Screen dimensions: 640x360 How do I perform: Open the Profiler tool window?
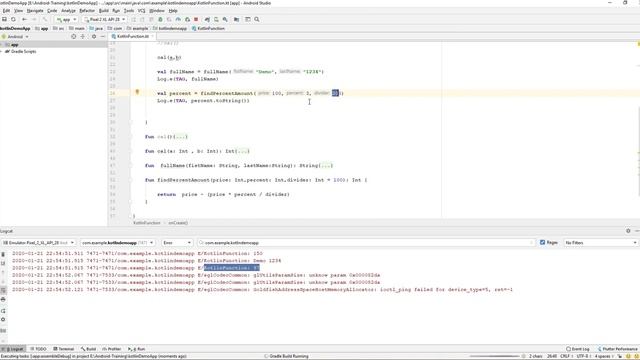[x=112, y=349]
